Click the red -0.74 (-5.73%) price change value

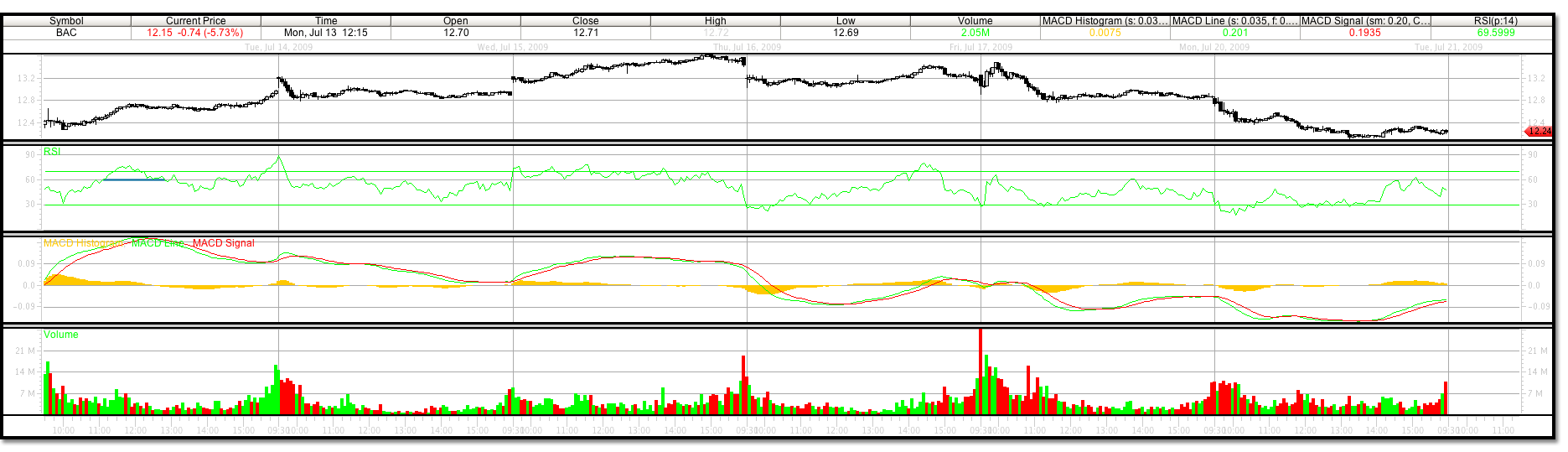210,33
